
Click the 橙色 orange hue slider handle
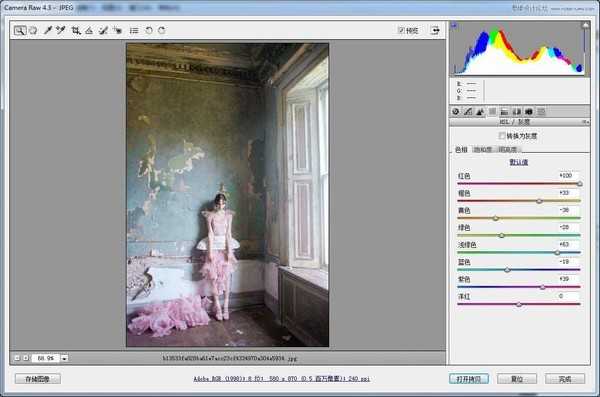(x=539, y=201)
